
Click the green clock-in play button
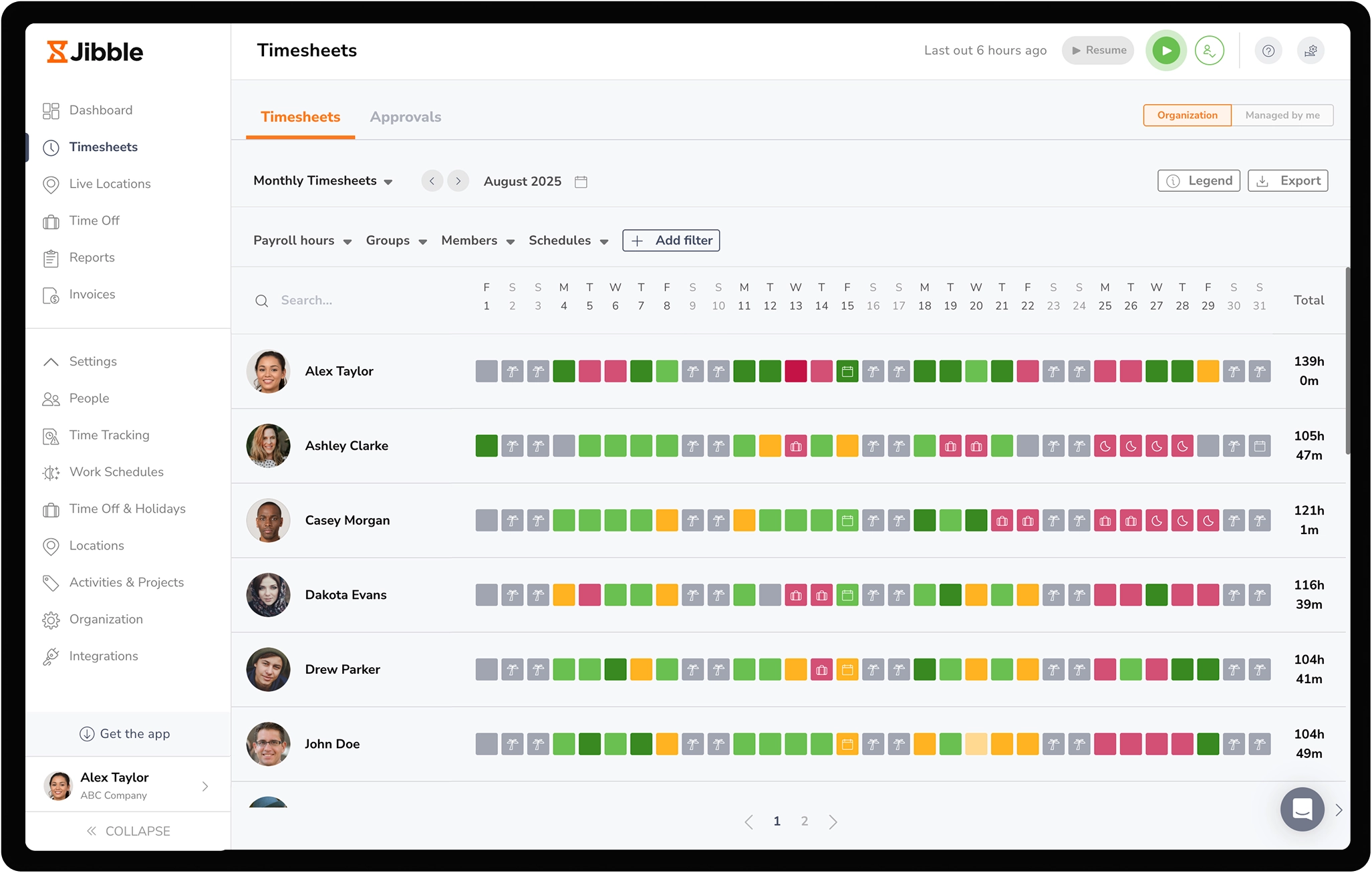tap(1166, 51)
